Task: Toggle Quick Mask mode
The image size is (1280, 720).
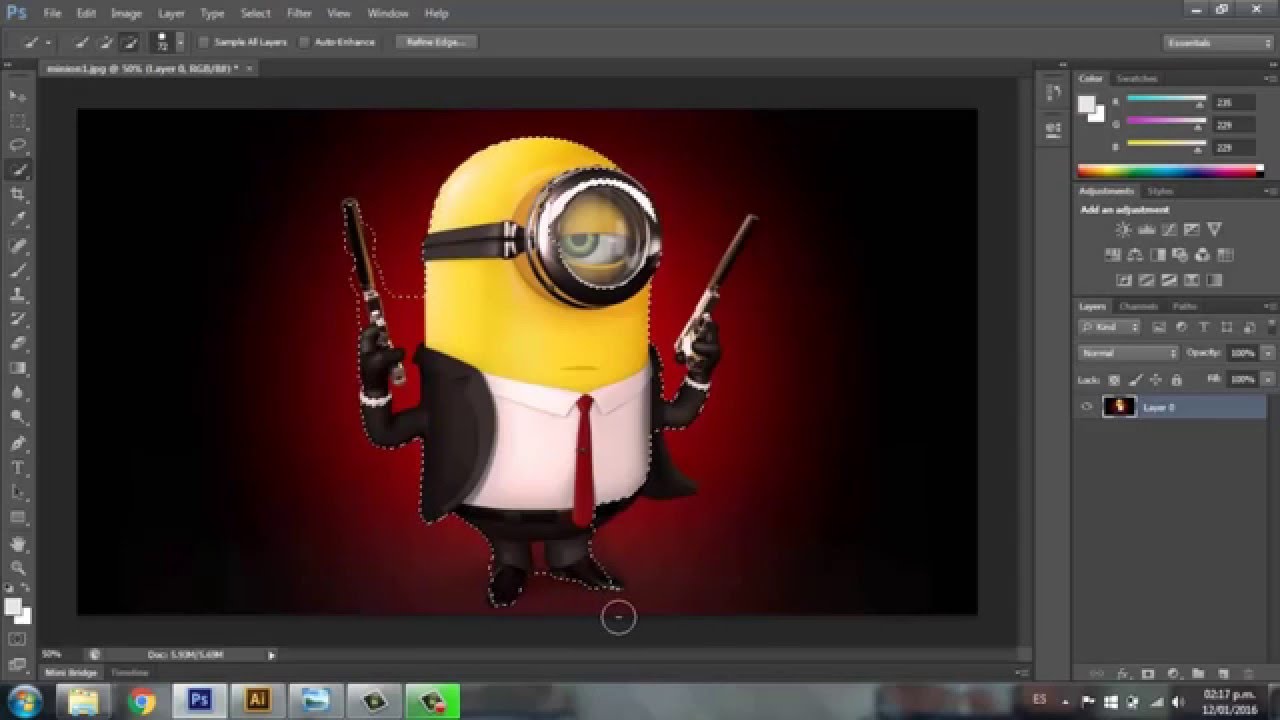Action: pyautogui.click(x=18, y=638)
